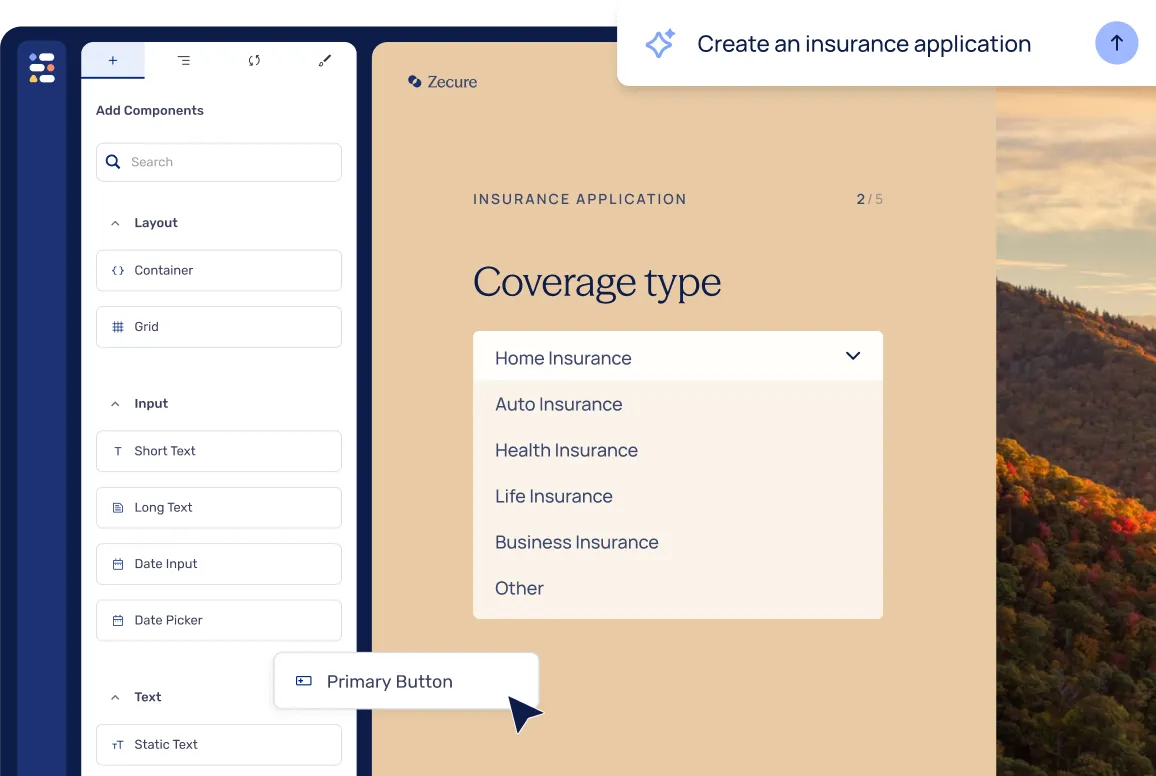Click the Date Picker calendar icon

(118, 621)
